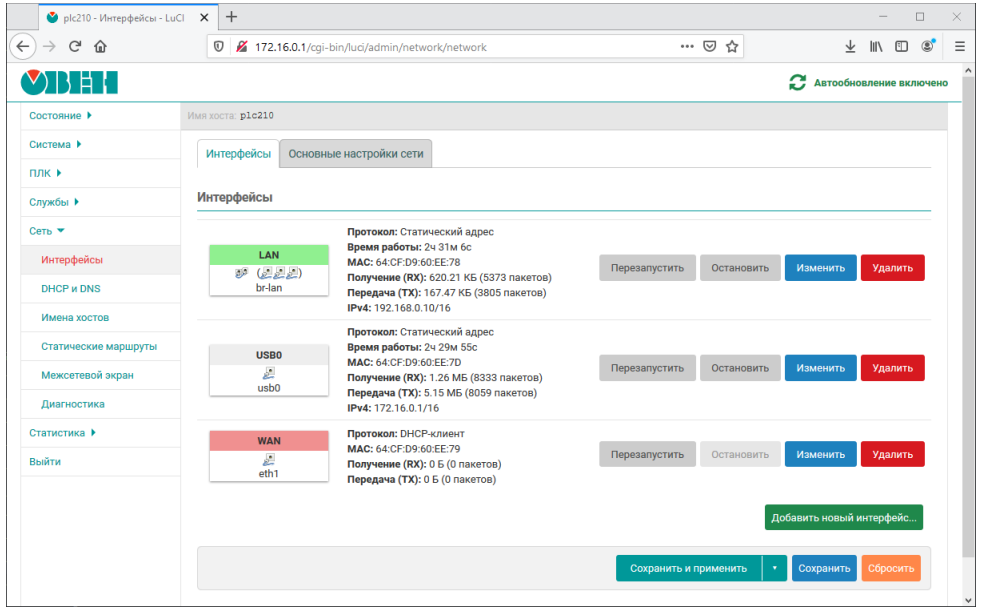
Task: Open the Firefox hamburger menu
Action: pos(960,46)
